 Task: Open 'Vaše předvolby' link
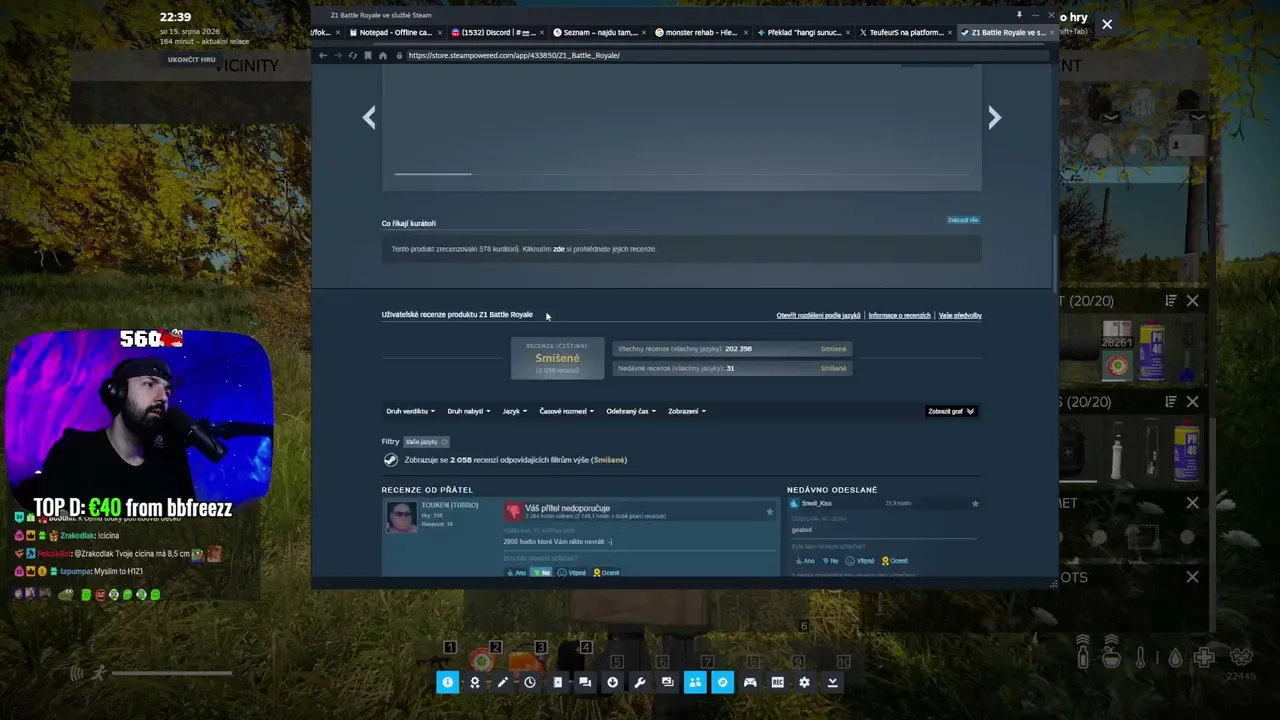coord(960,315)
